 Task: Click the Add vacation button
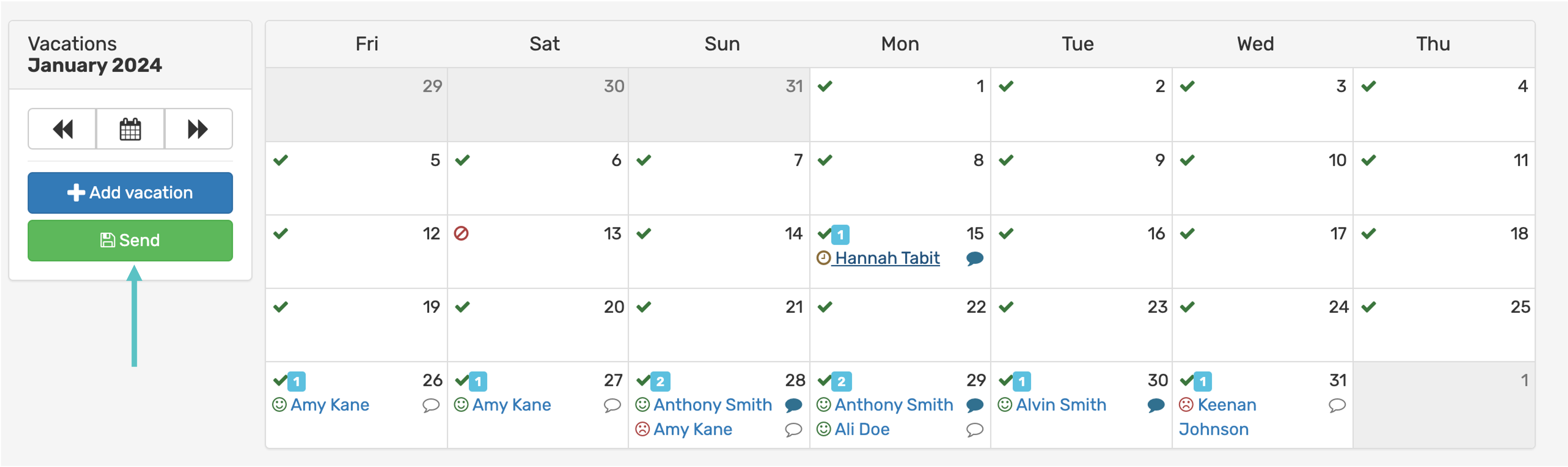130,193
